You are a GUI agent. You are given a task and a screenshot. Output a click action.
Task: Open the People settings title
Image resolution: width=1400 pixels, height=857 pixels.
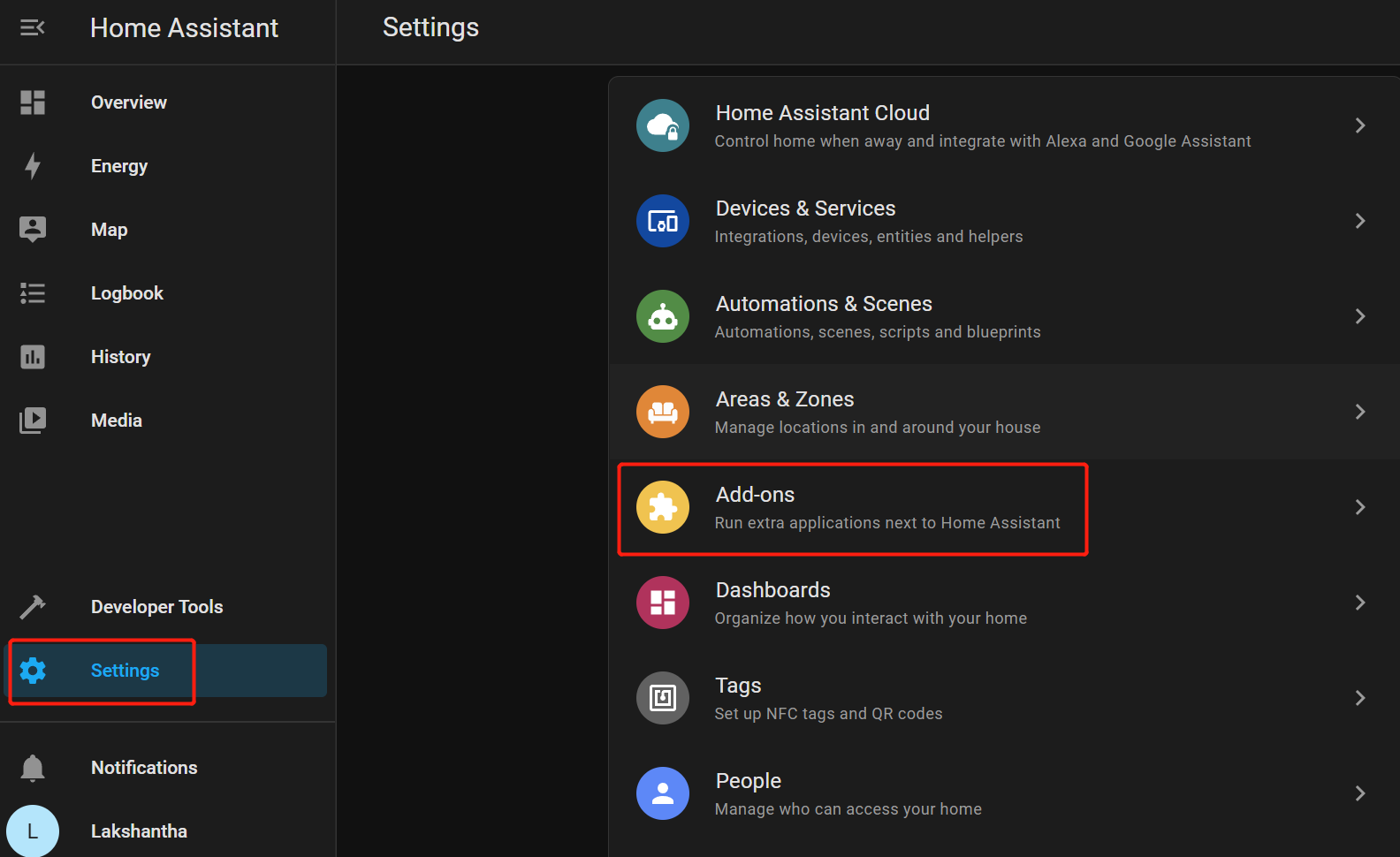point(748,781)
